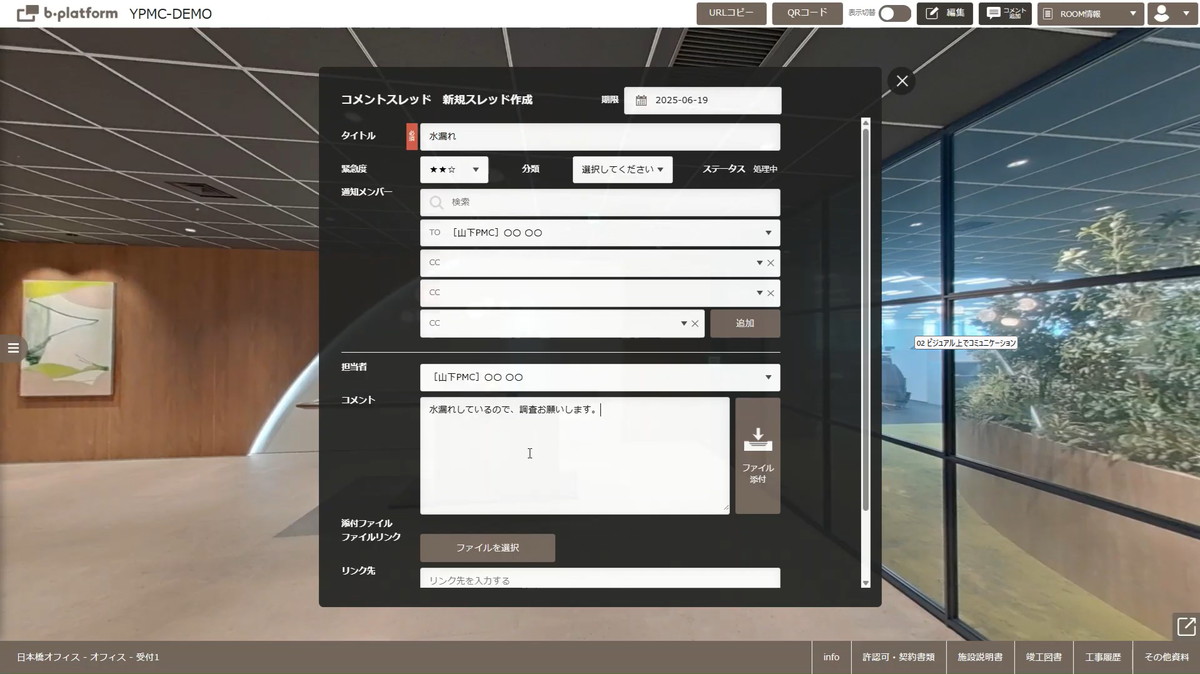Click the 期限 date field 2025-06-19
1200x674 pixels.
pos(702,101)
